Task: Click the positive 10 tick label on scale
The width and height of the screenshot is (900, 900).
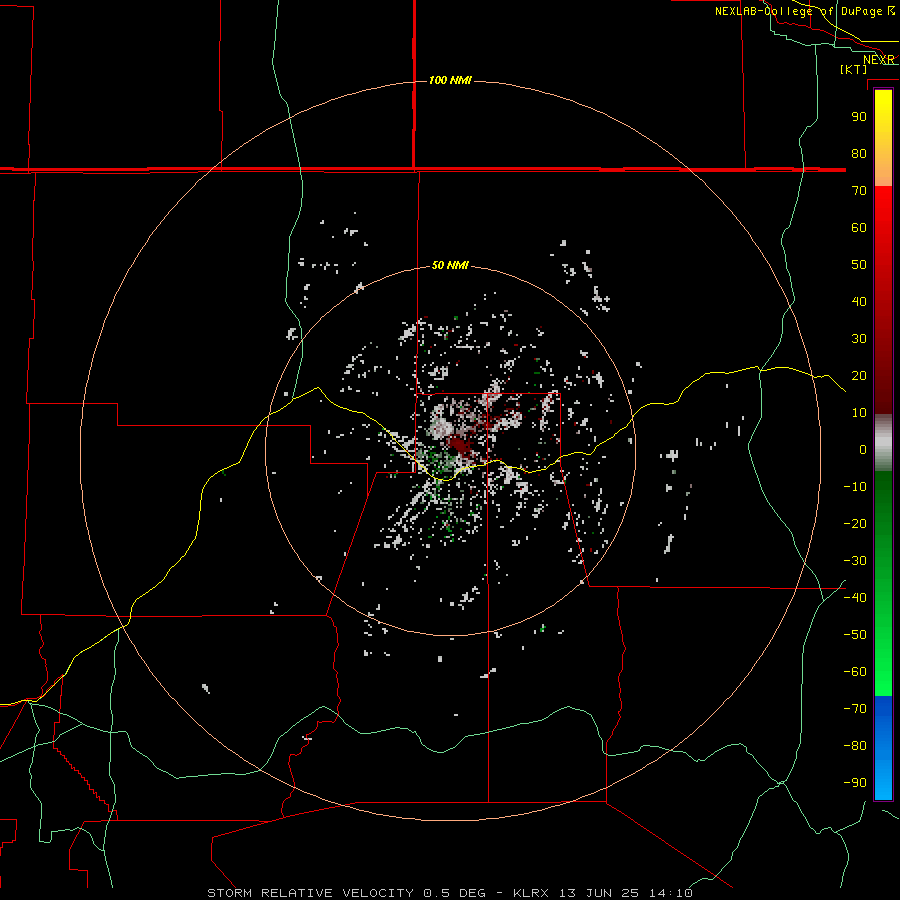Action: pos(859,413)
